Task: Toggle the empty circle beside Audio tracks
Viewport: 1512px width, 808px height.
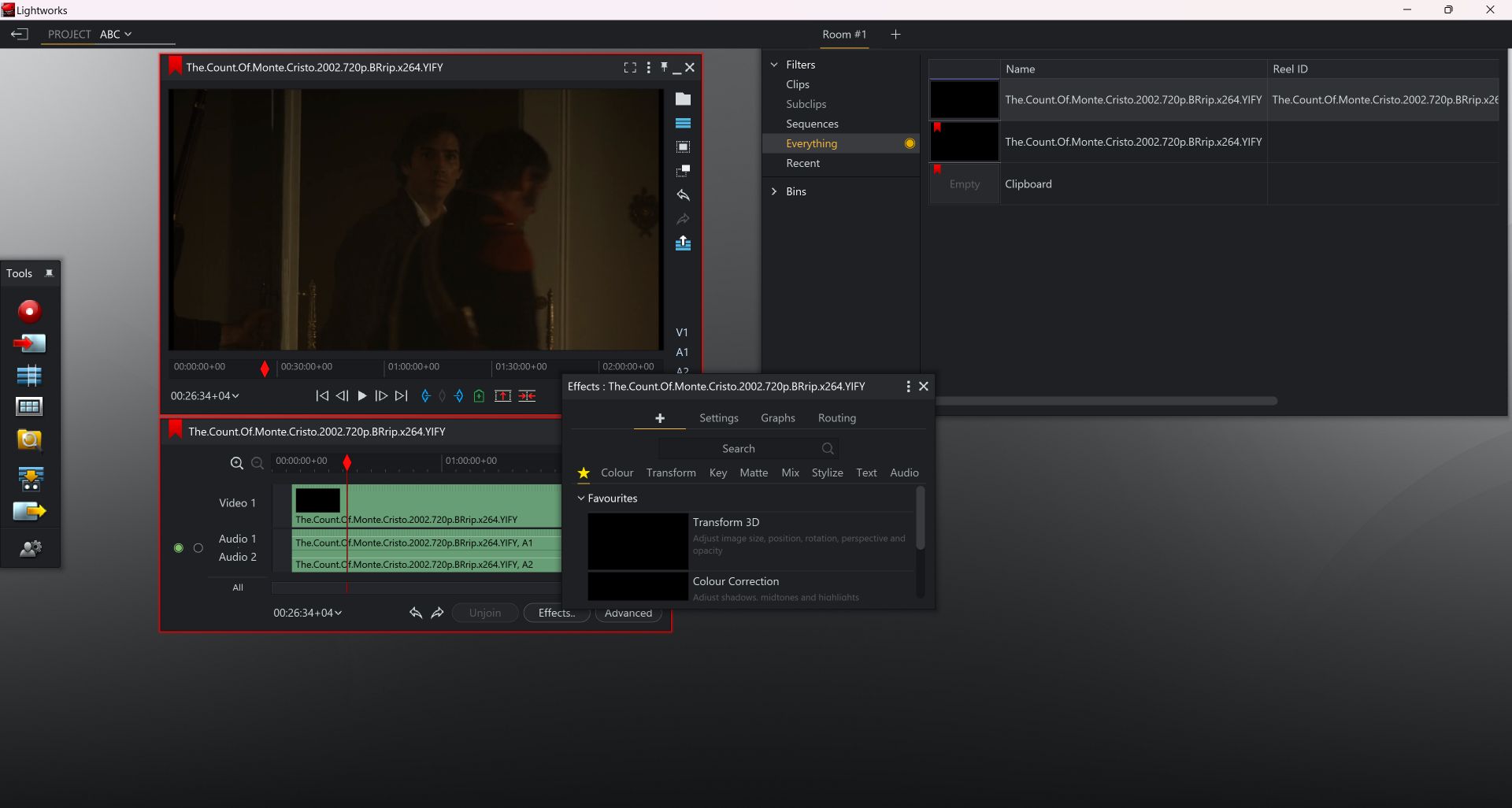Action: pyautogui.click(x=198, y=548)
